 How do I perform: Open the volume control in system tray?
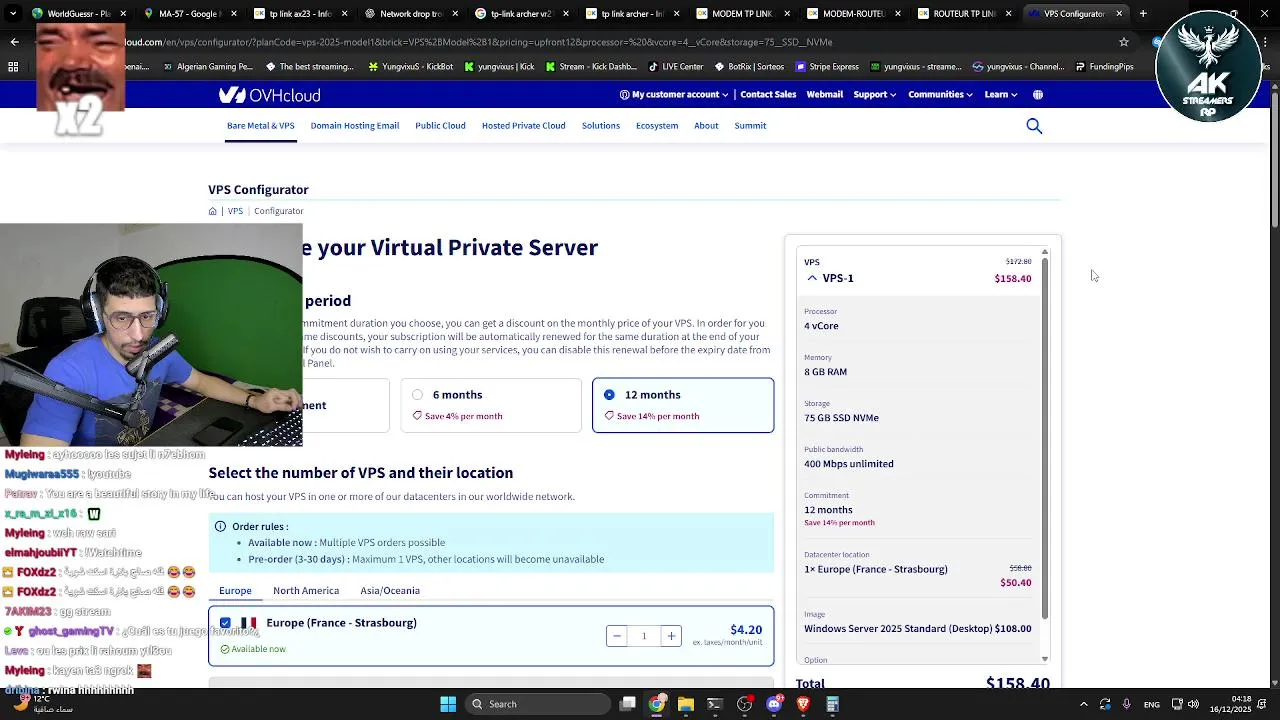1193,704
